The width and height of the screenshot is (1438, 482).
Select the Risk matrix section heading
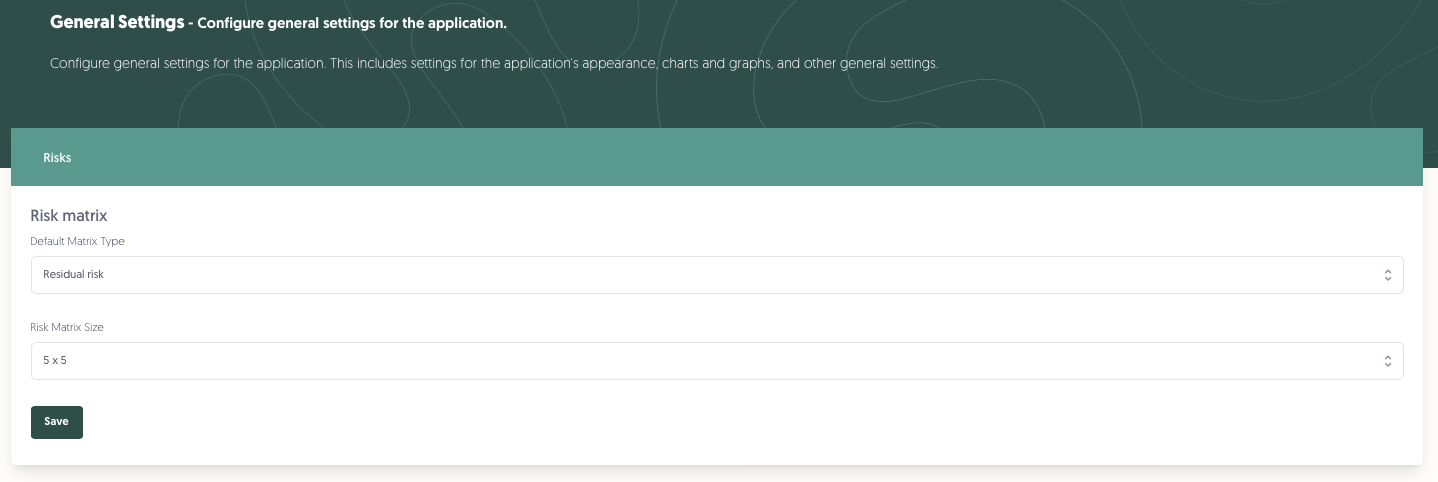69,215
